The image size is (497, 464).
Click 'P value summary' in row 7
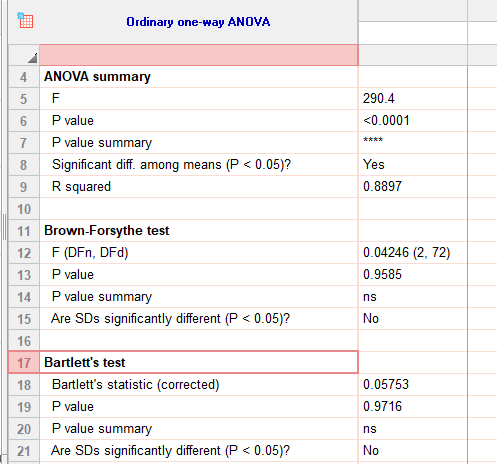click(102, 143)
